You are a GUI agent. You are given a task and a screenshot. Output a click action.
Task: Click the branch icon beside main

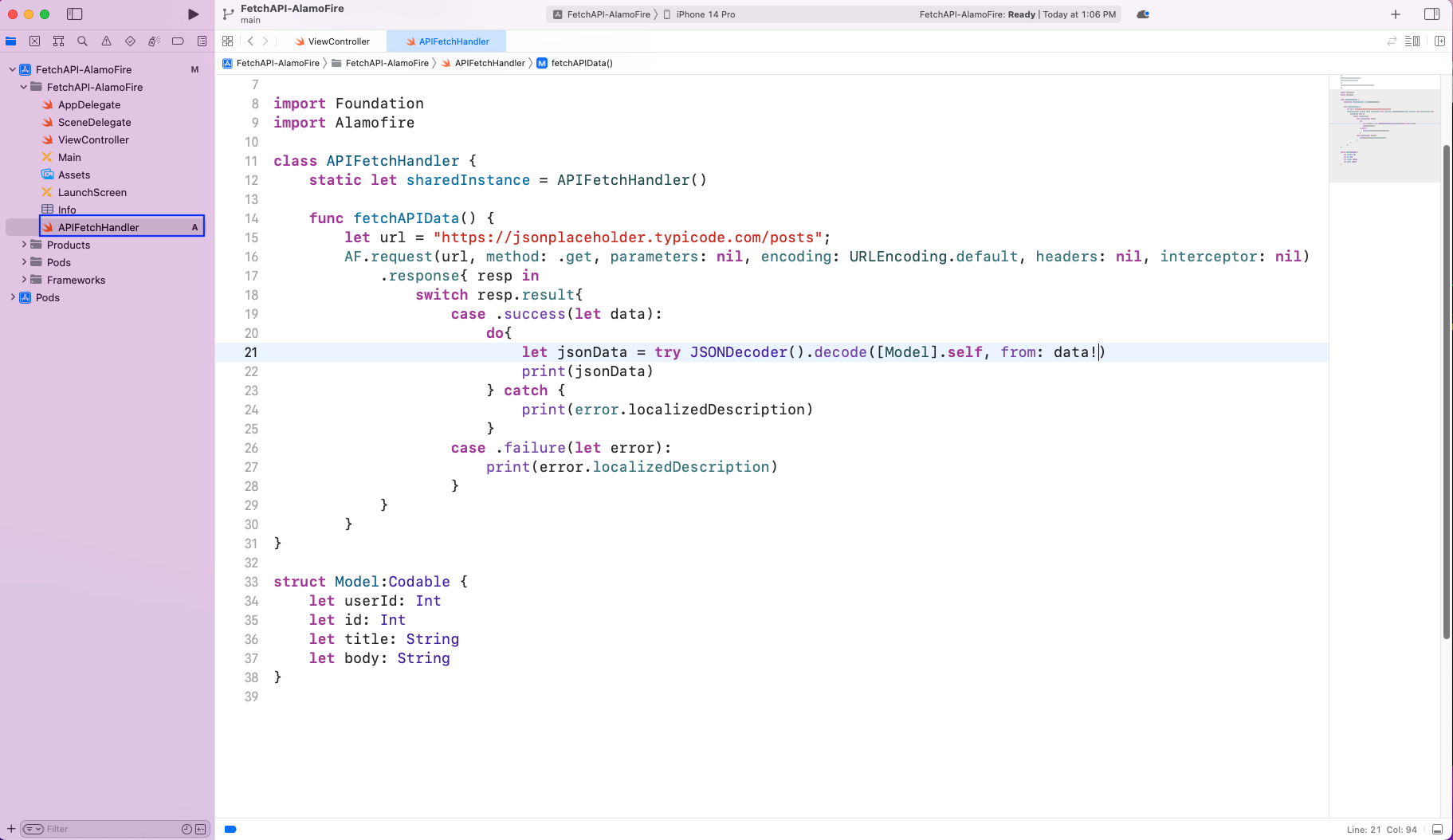[228, 14]
